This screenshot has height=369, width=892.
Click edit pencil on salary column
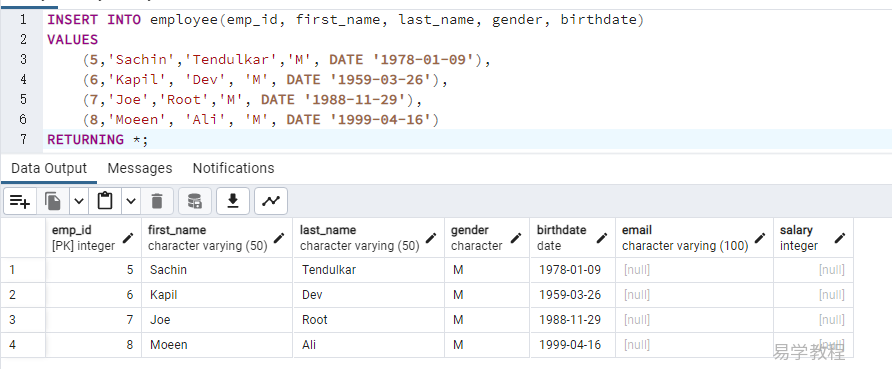840,238
